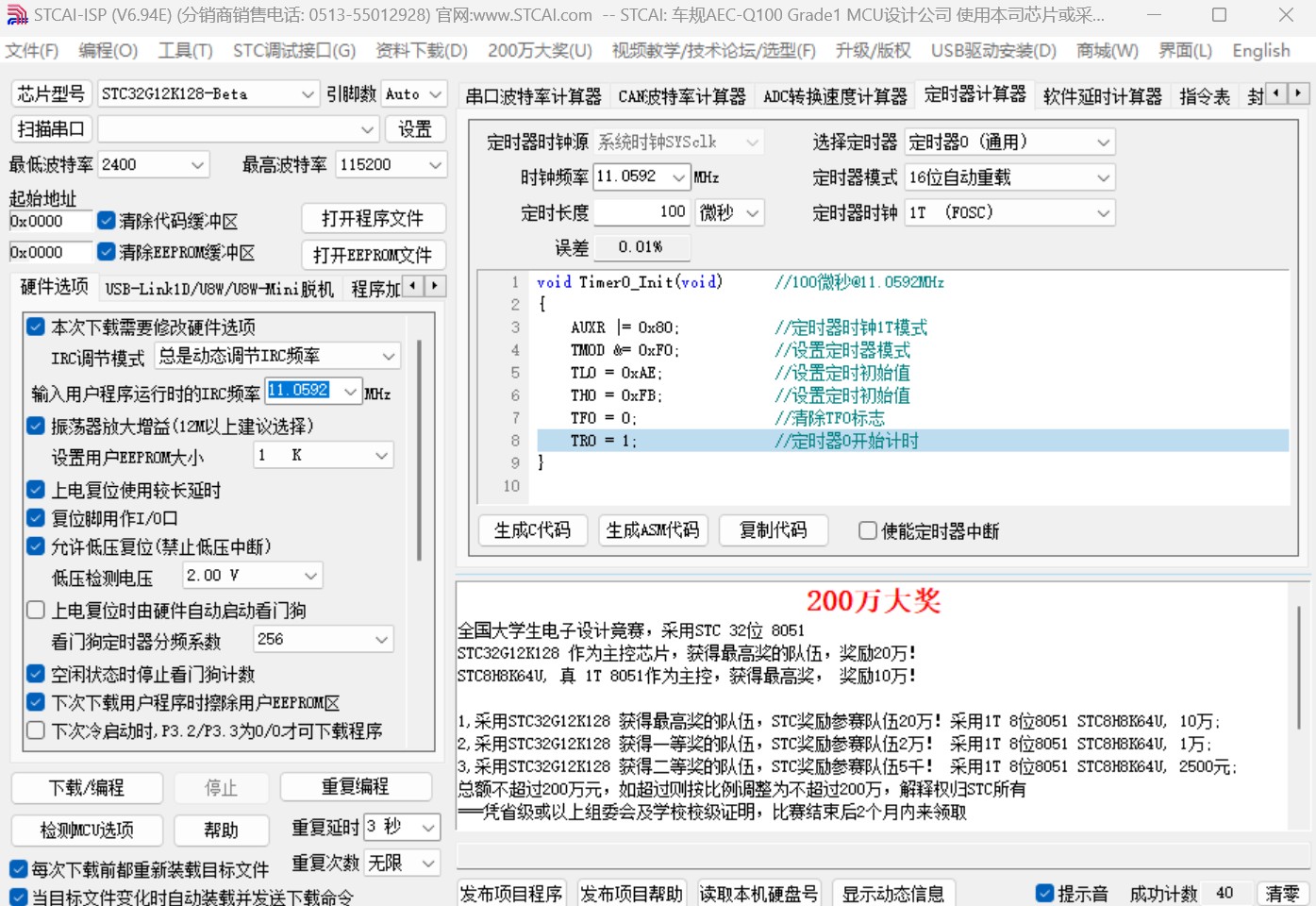Click 生成C代码 button
This screenshot has height=906, width=1316.
point(533,530)
